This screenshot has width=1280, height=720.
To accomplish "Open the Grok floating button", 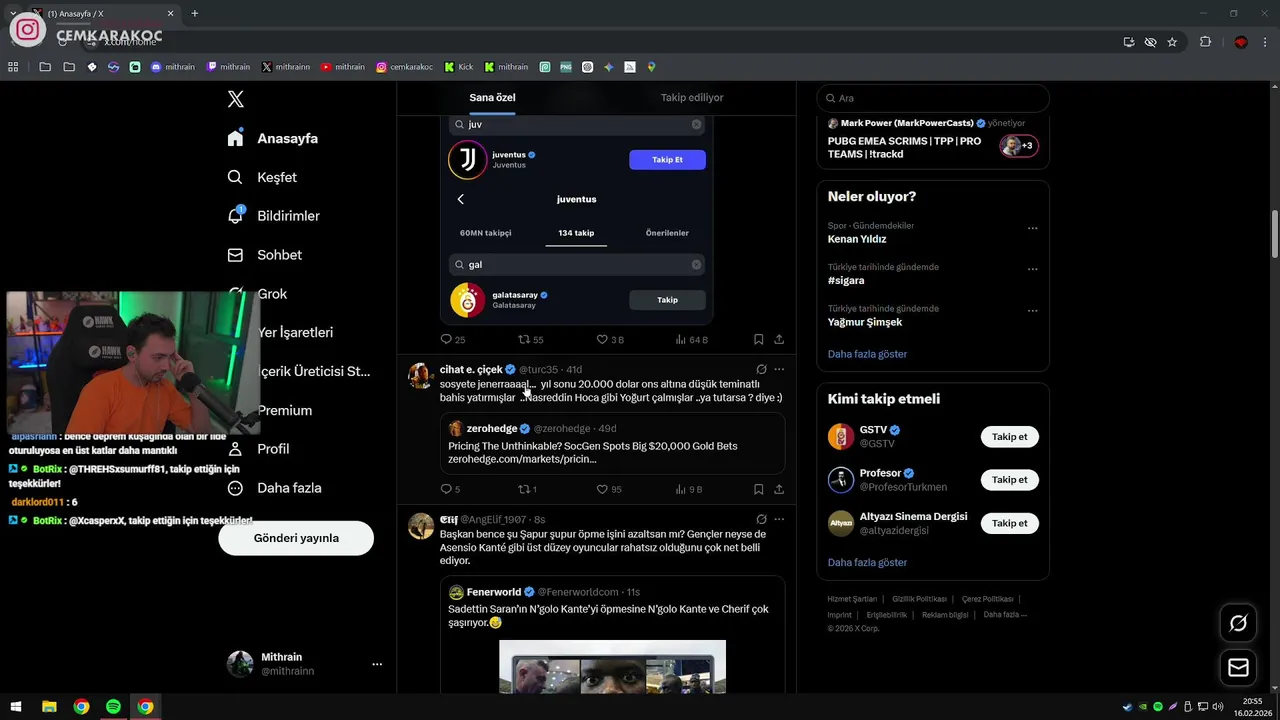I will (x=1238, y=623).
